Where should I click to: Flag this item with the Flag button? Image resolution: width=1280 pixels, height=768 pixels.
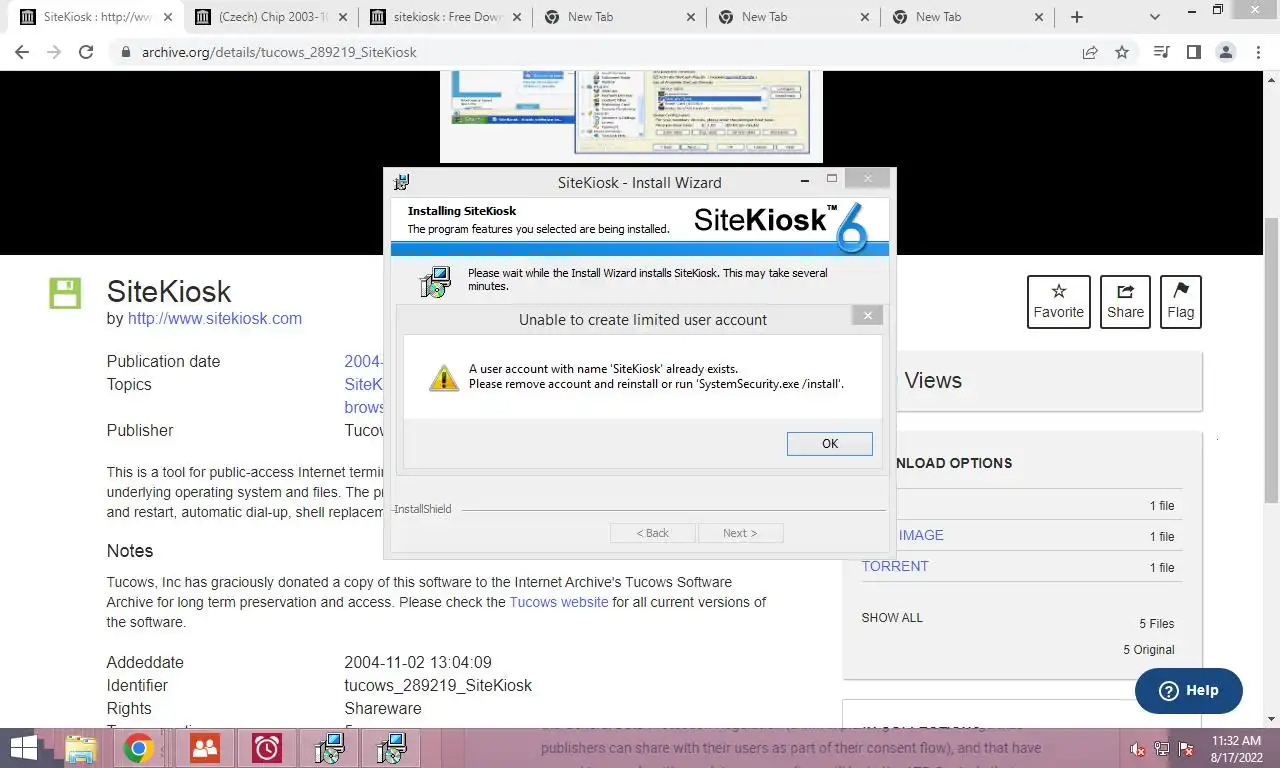[x=1180, y=302]
